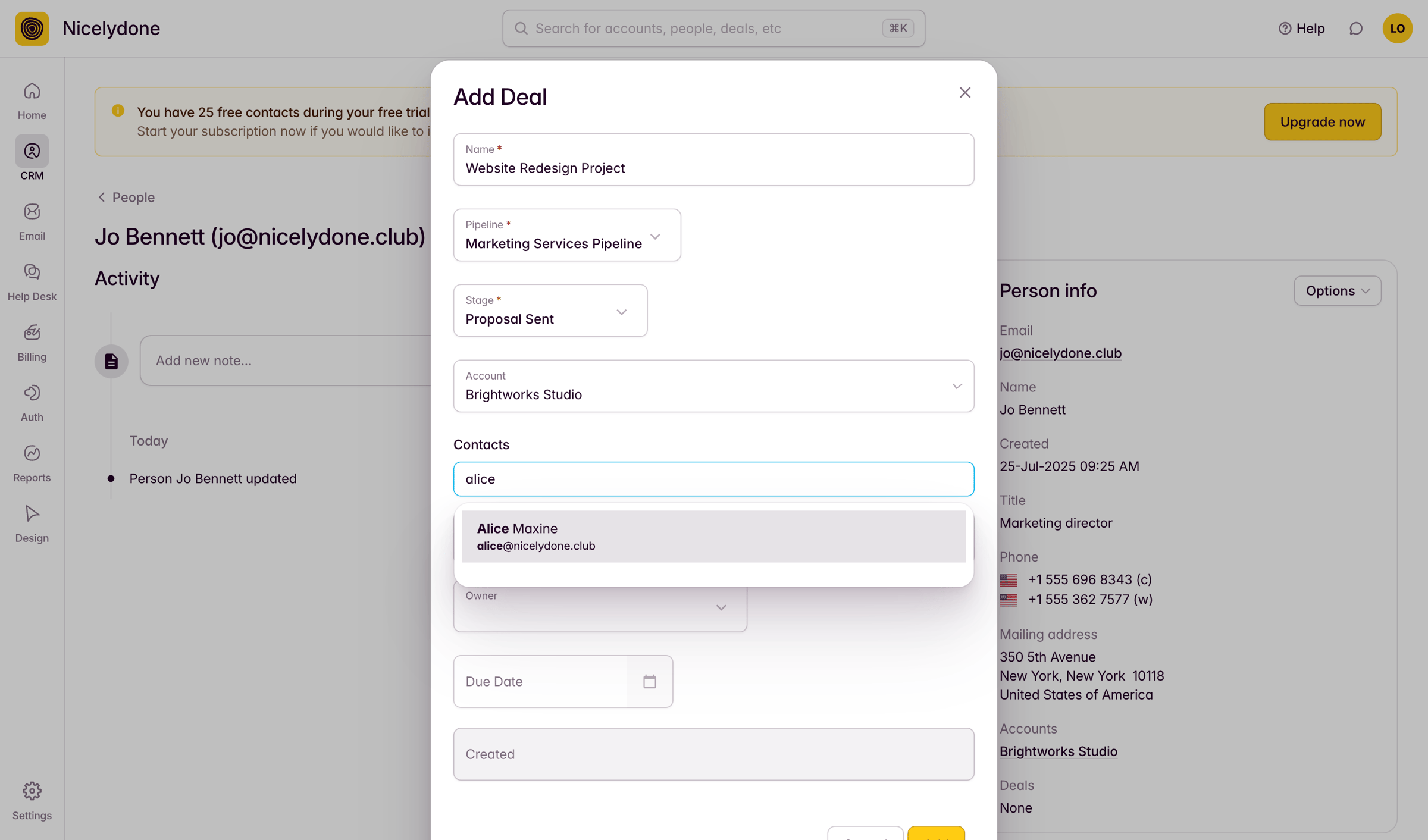Select Alice Maxine from contact suggestions
This screenshot has height=840, width=1428.
[x=713, y=536]
